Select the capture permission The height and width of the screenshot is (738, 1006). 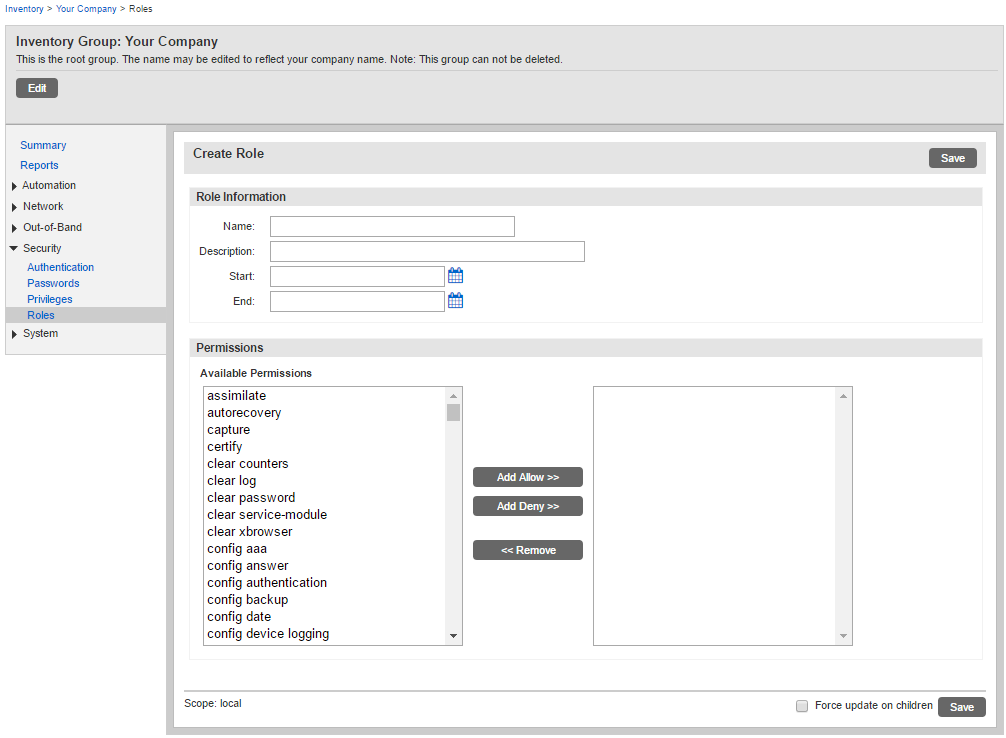tap(228, 429)
